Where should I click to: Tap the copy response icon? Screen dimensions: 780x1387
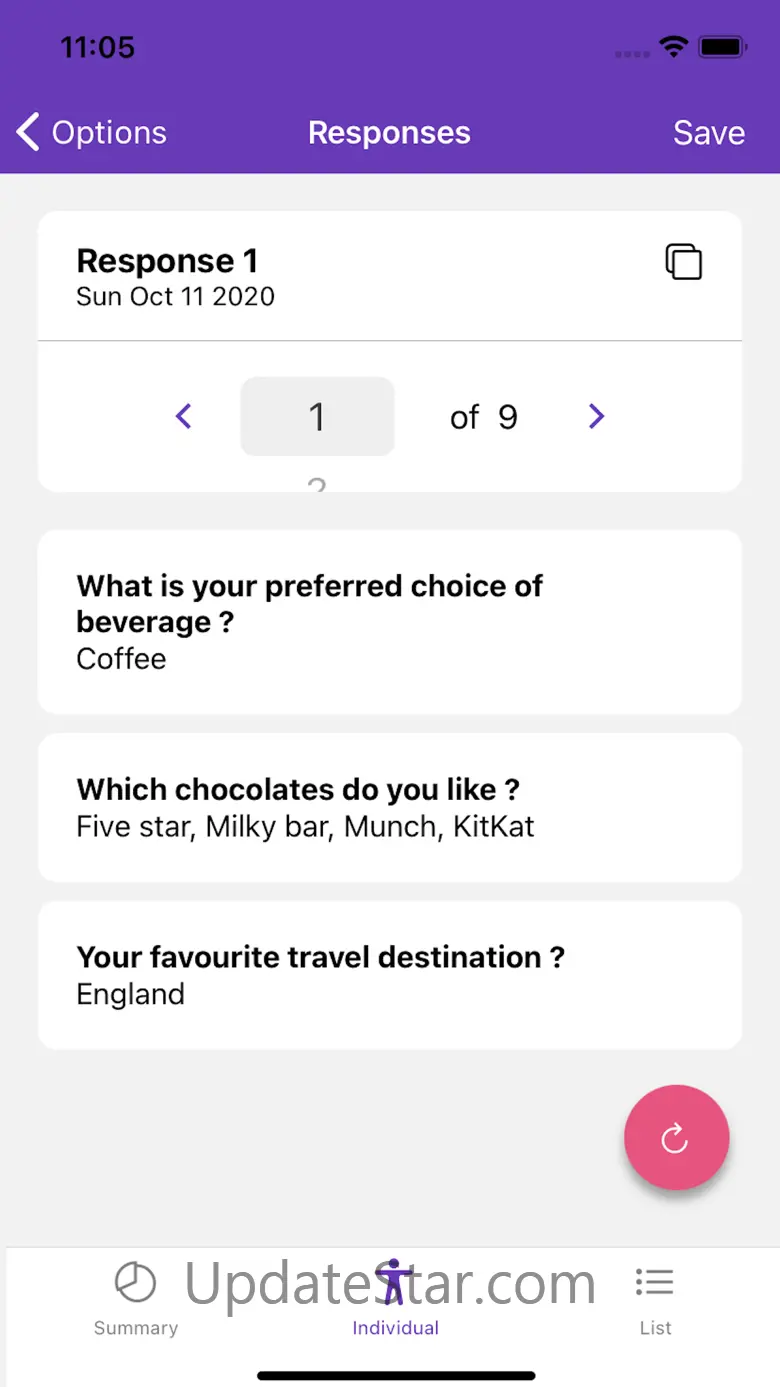[x=684, y=262]
